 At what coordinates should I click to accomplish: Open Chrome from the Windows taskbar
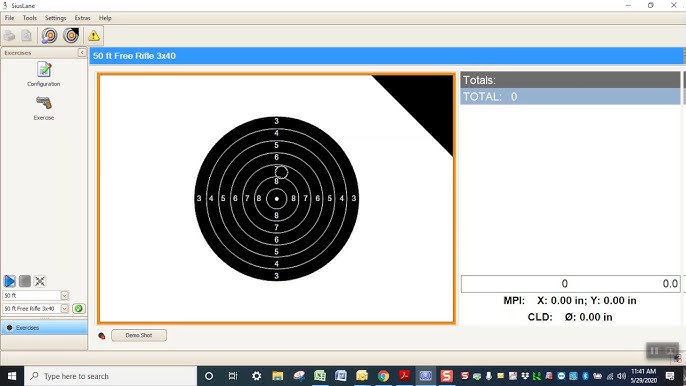tap(383, 376)
